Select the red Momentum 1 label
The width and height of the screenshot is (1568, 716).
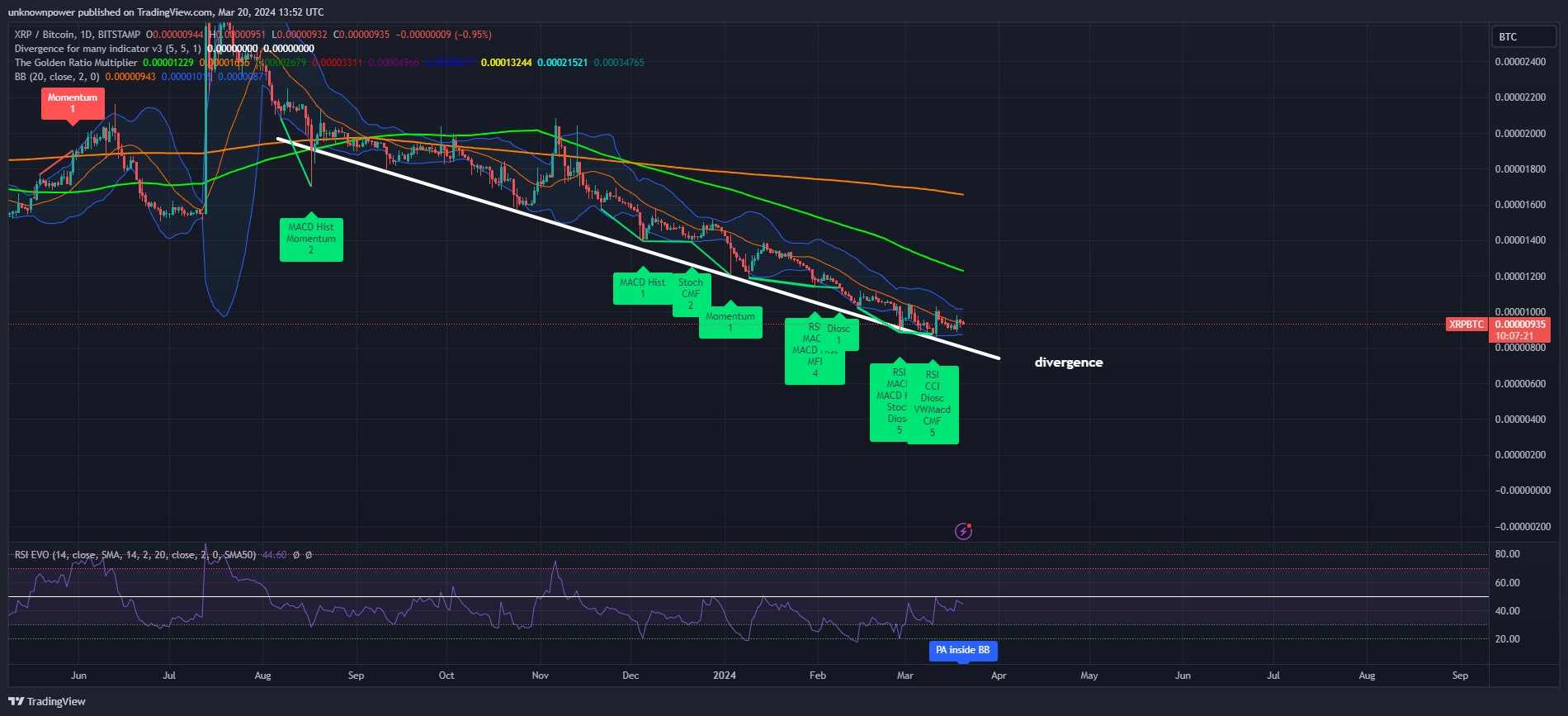coord(73,103)
